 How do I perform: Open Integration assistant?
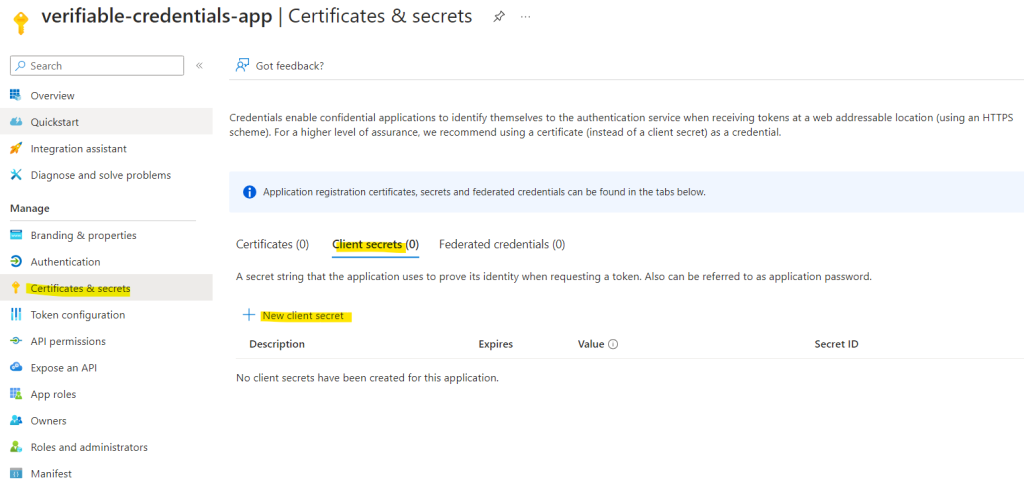[x=78, y=149]
